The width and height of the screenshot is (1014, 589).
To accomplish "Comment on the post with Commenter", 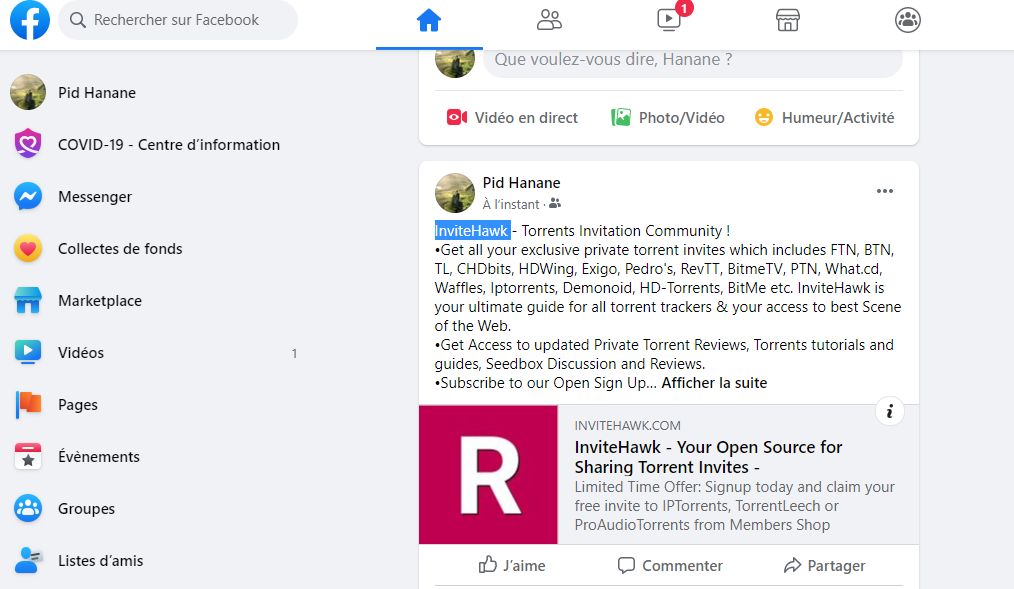I will tap(669, 566).
